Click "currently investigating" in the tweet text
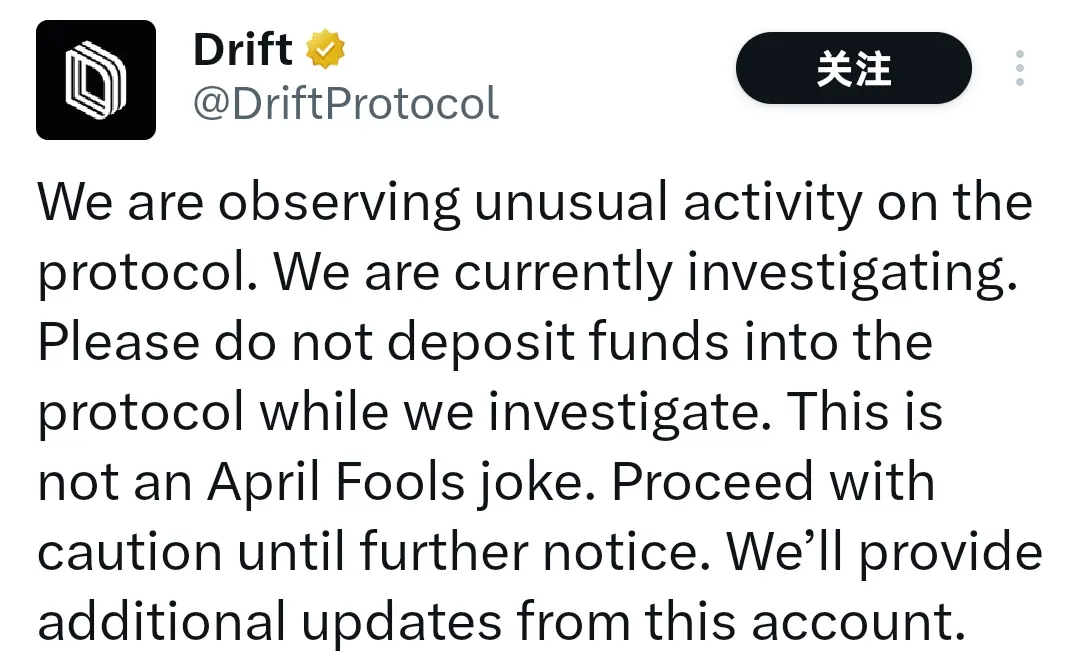1080x663 pixels. (x=735, y=273)
